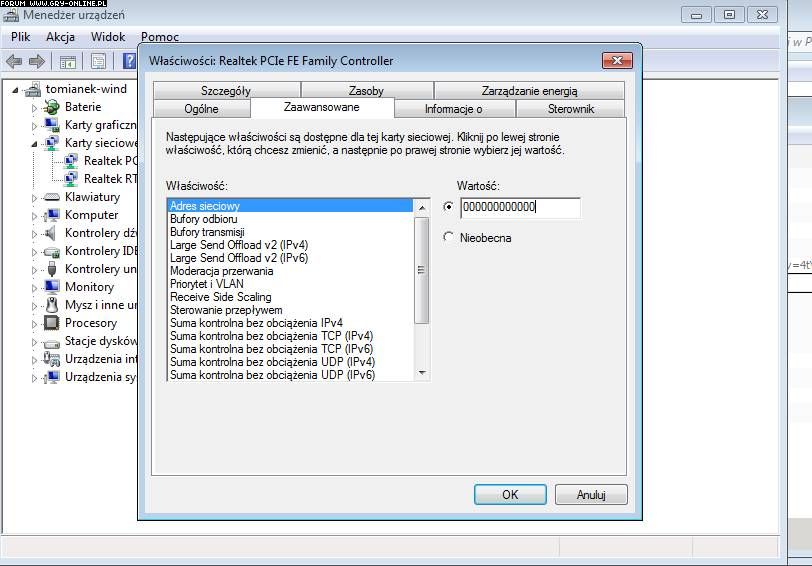Image resolution: width=812 pixels, height=566 pixels.
Task: Click the Properties sheet toolbar icon
Action: [98, 62]
